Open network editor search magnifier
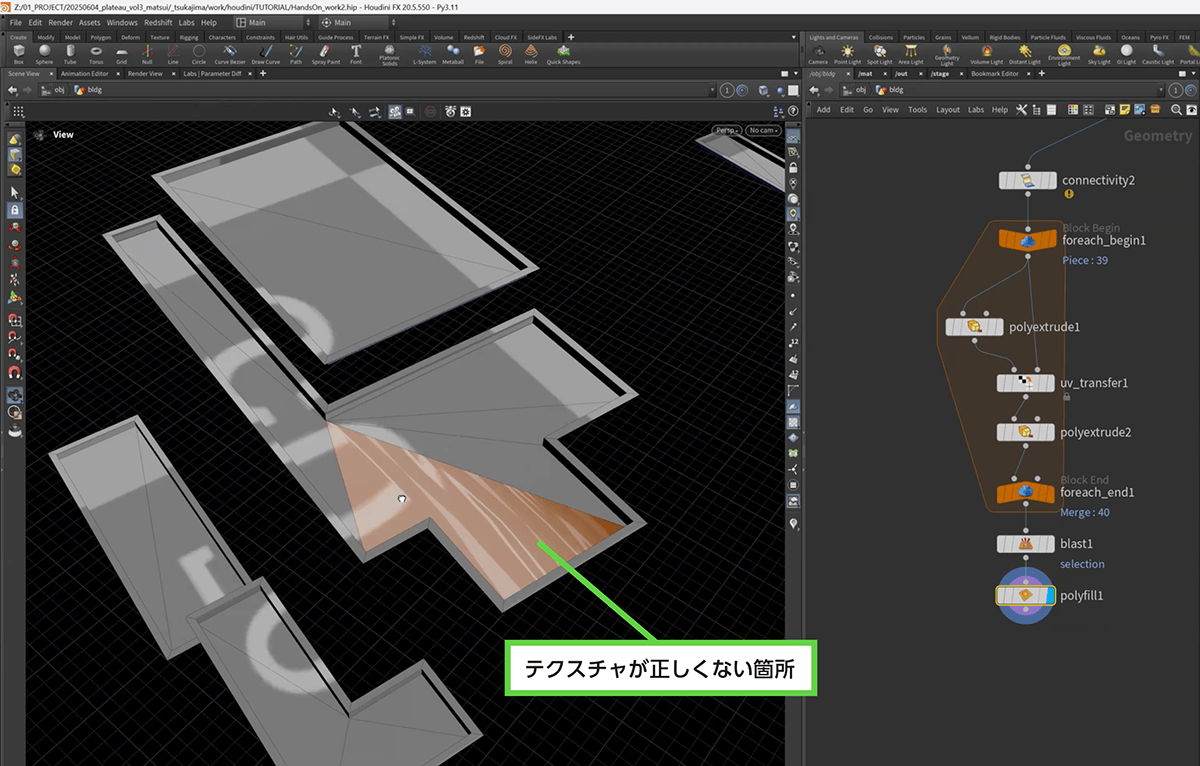Image resolution: width=1200 pixels, height=766 pixels. (x=1176, y=109)
